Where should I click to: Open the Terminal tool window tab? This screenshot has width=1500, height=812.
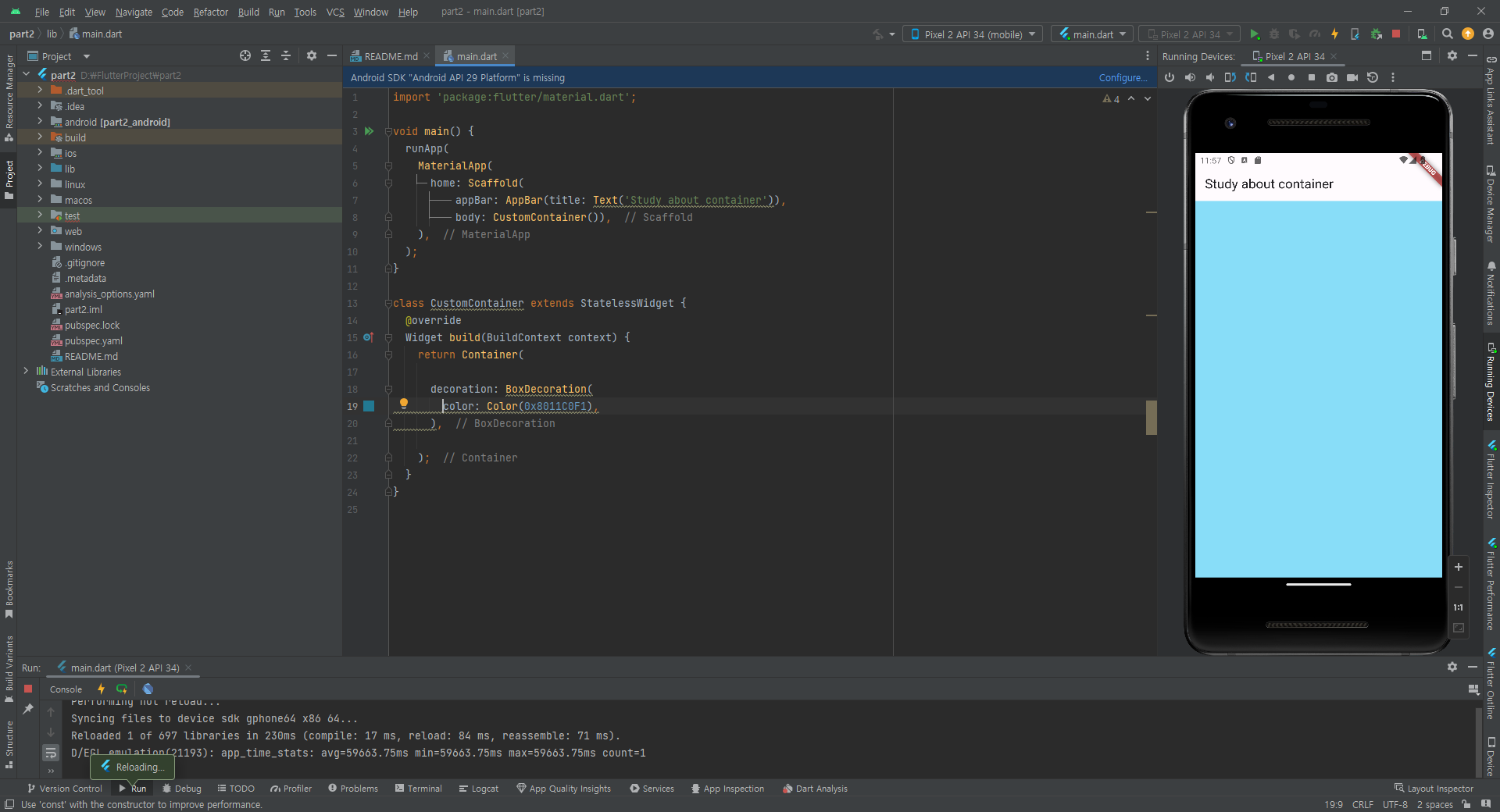click(419, 789)
